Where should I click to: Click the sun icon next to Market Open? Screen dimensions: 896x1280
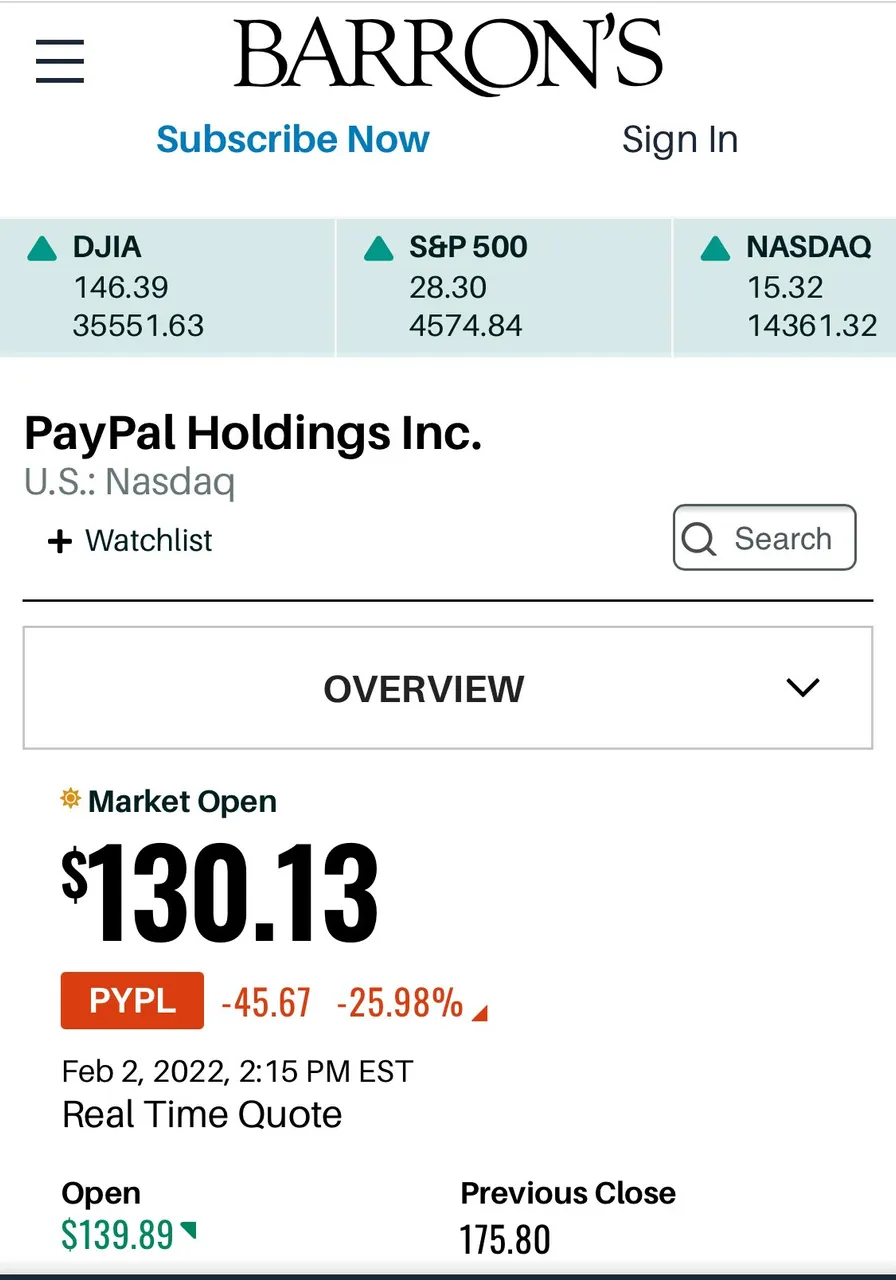70,799
